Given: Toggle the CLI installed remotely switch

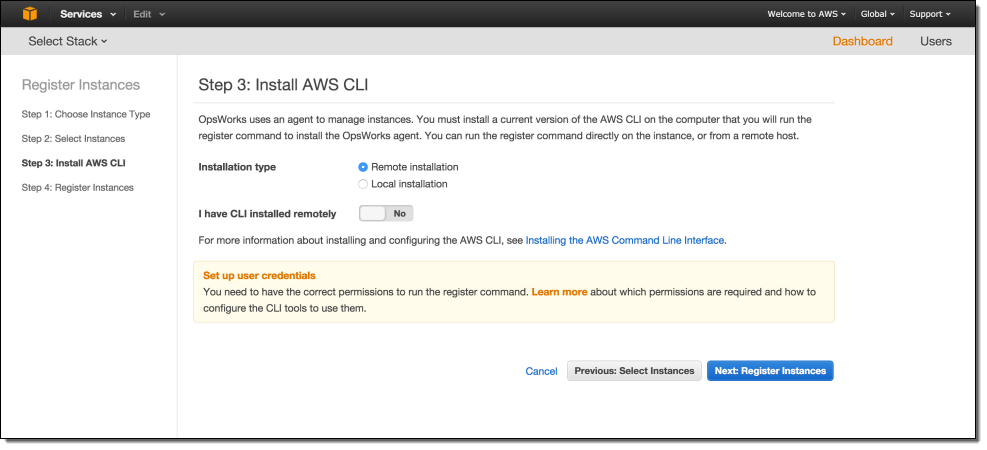Looking at the screenshot, I should [386, 213].
